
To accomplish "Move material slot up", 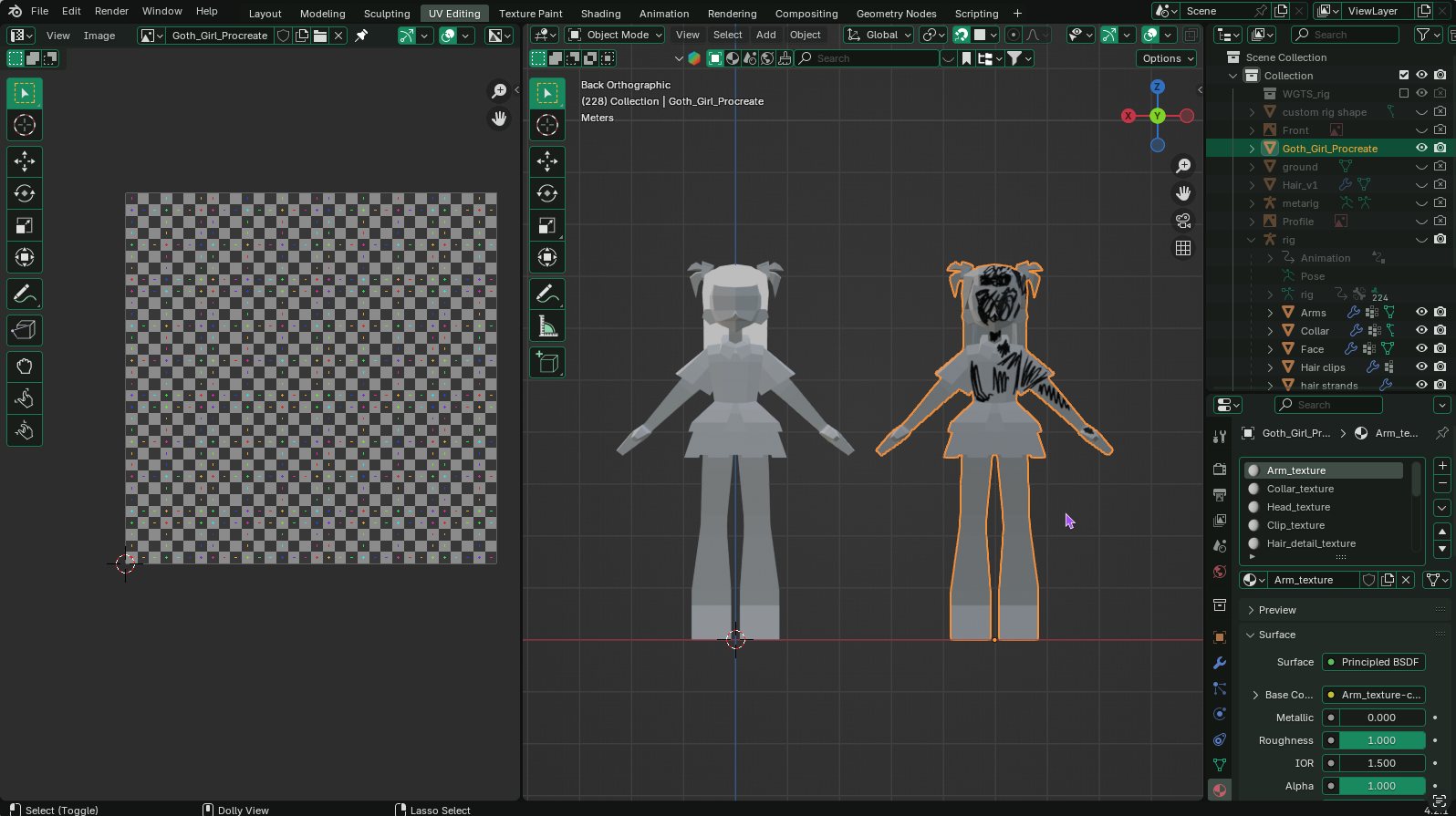I will (x=1442, y=532).
